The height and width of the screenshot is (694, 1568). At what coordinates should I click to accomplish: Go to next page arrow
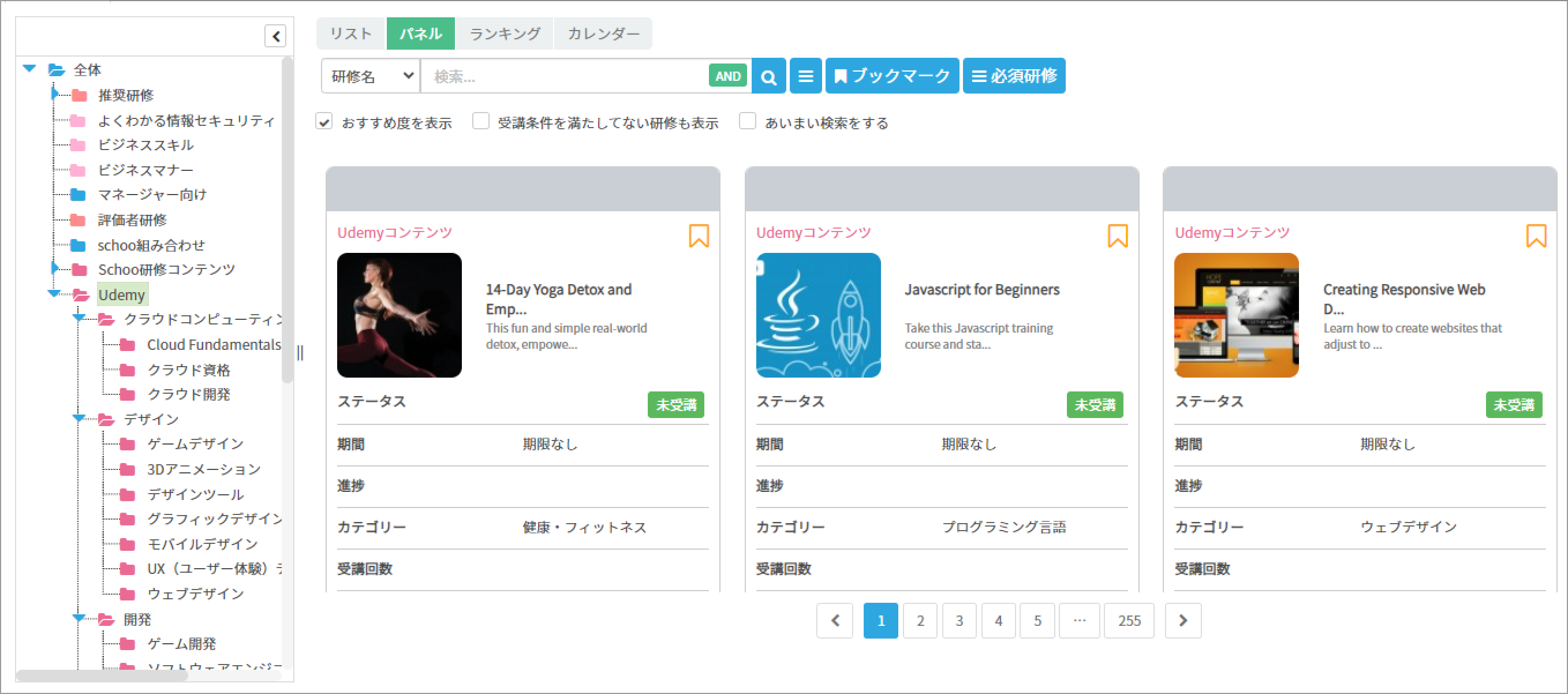[x=1182, y=620]
